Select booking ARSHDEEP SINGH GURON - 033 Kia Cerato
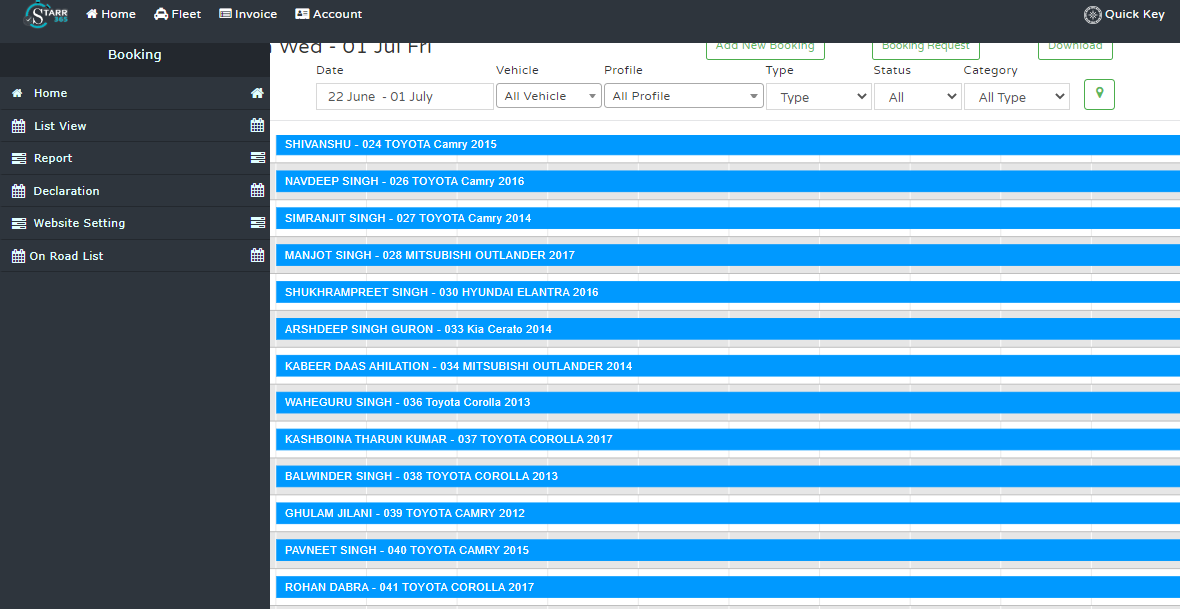1180x609 pixels. (x=728, y=329)
